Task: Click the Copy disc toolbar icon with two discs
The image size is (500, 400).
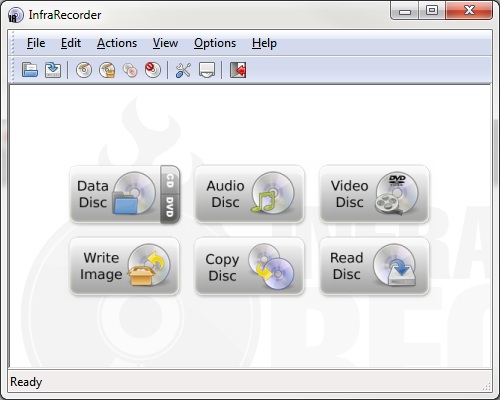Action: click(130, 70)
